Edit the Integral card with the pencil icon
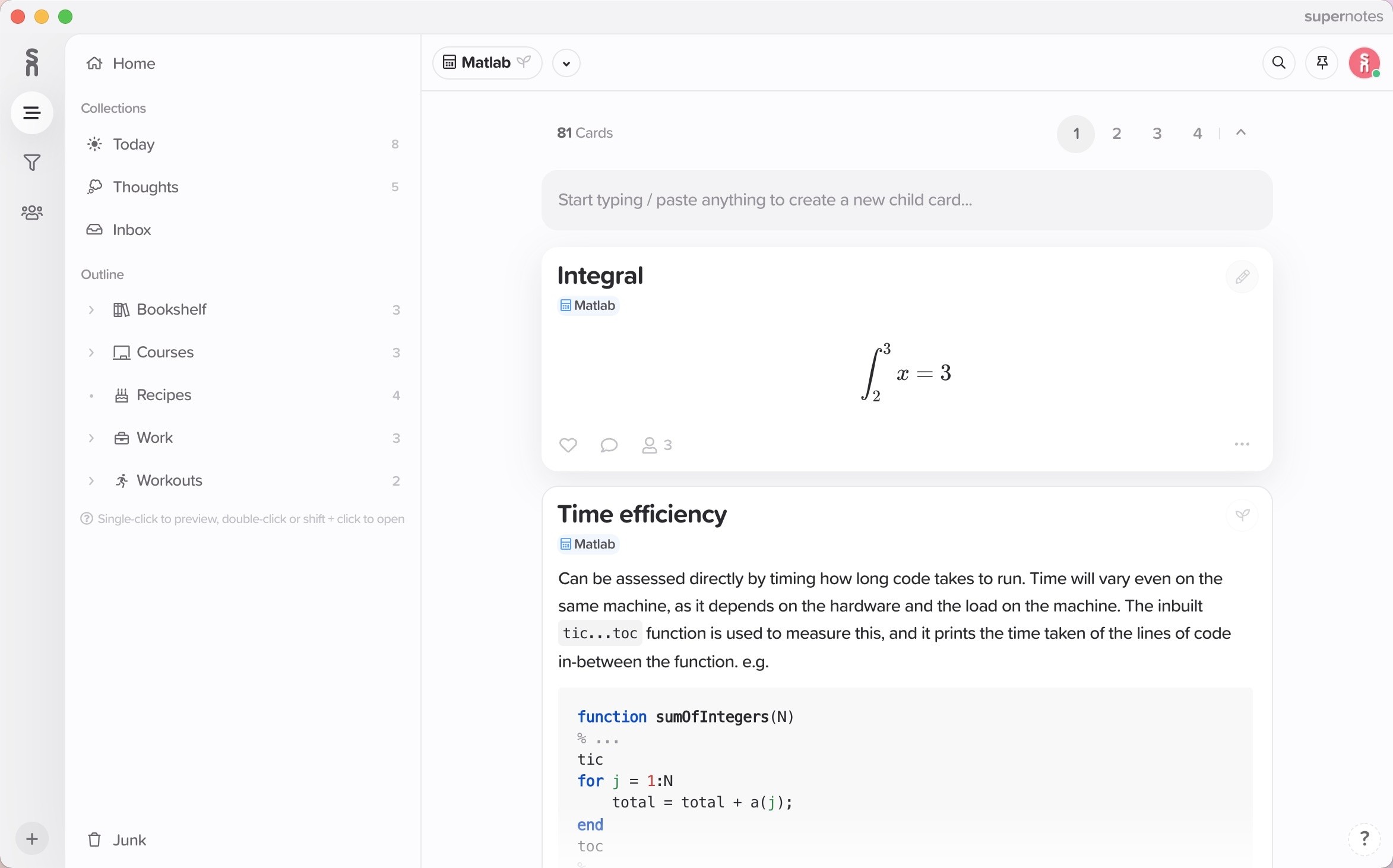This screenshot has width=1393, height=868. tap(1243, 276)
